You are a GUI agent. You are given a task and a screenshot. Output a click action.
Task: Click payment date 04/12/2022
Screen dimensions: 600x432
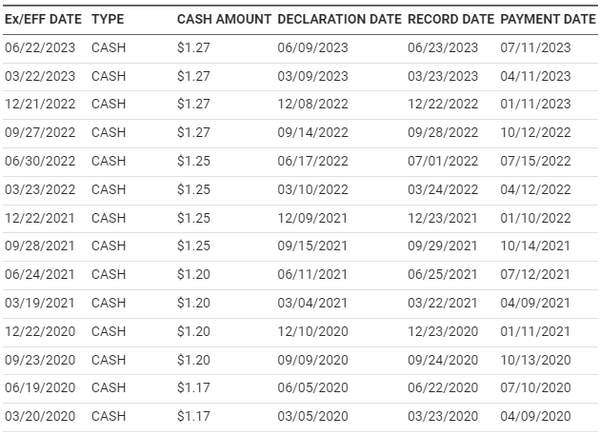point(535,189)
